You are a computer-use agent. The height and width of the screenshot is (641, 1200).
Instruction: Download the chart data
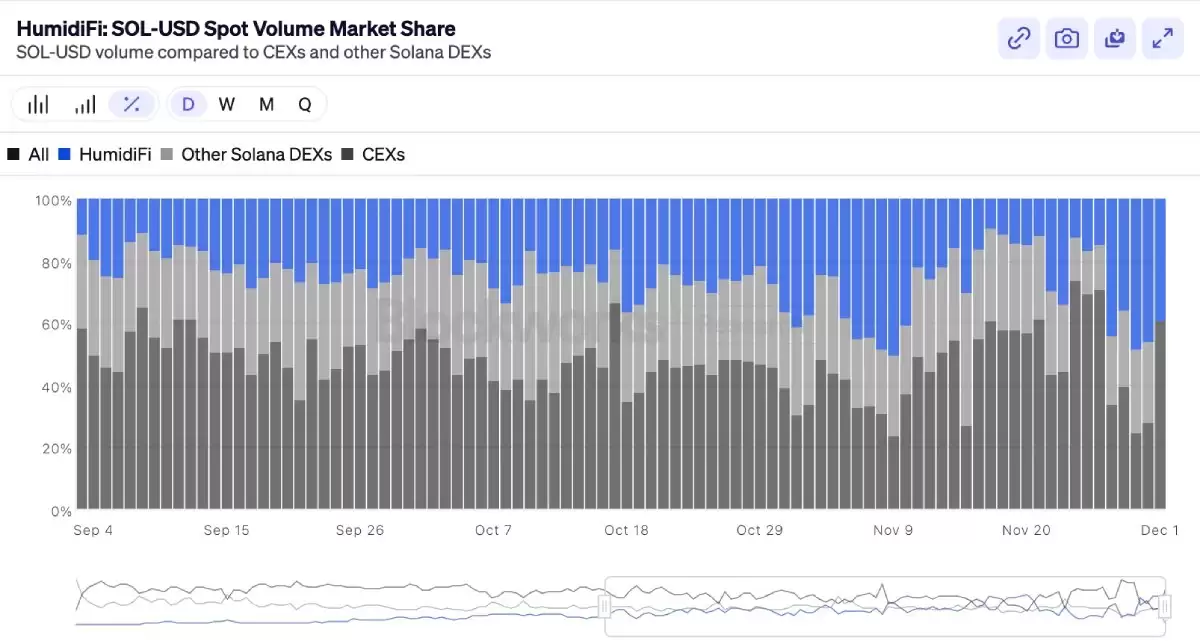pyautogui.click(x=1114, y=38)
